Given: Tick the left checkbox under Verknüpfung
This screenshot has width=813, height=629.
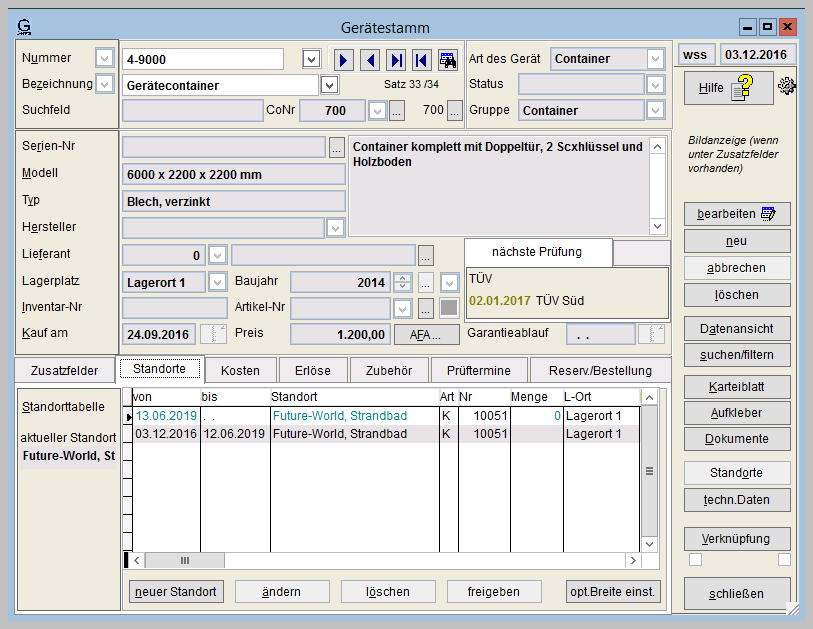Looking at the screenshot, I should click(x=695, y=560).
